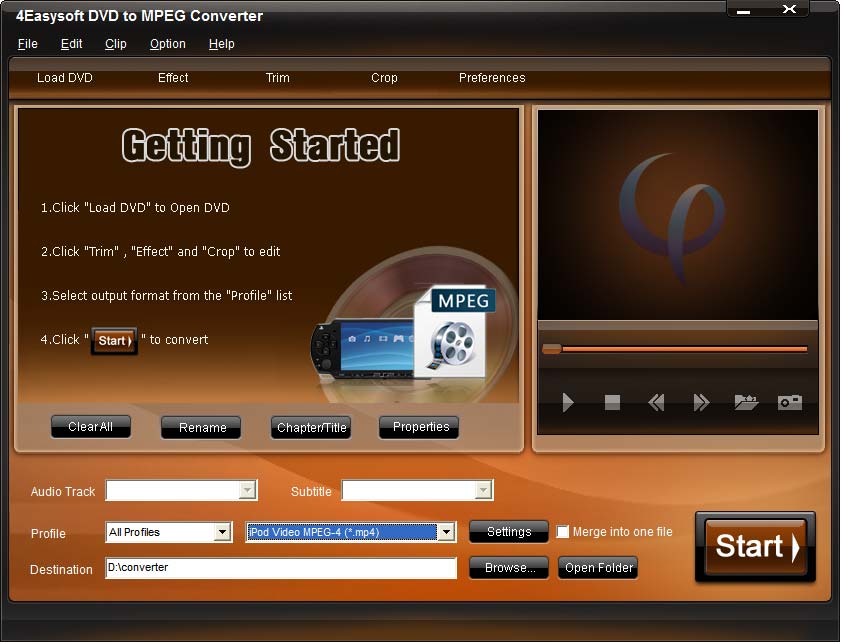Open the snapshot folder icon
Screen dimensions: 841x642
(746, 402)
